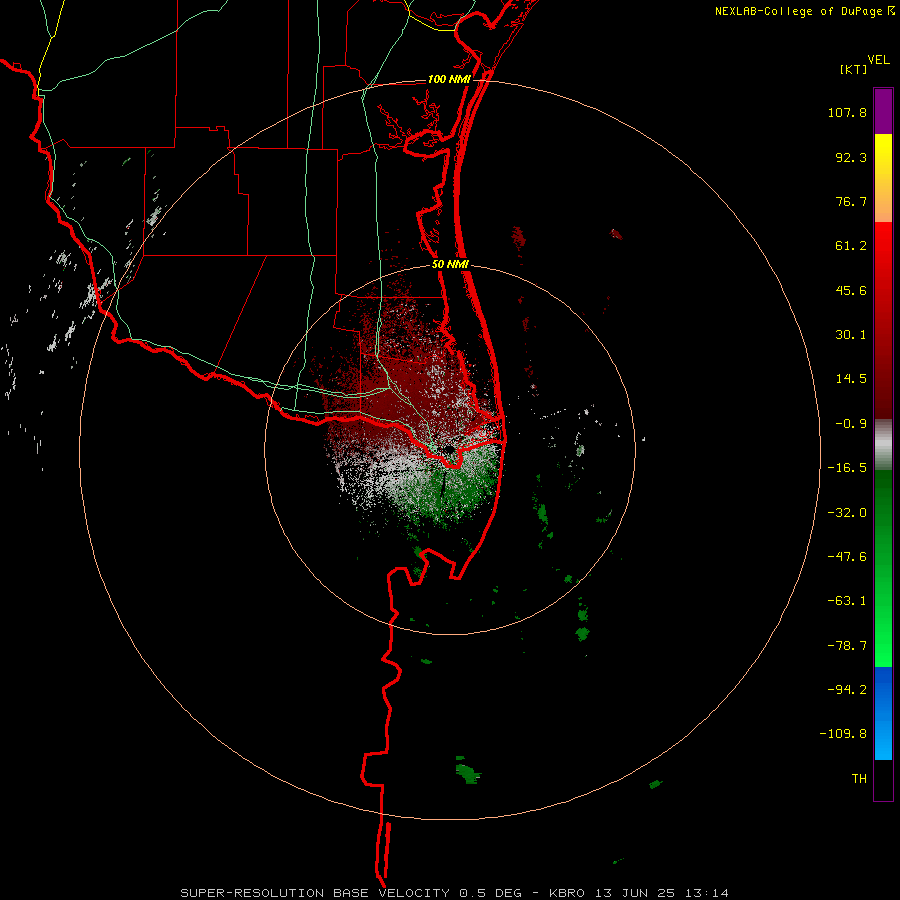The width and height of the screenshot is (900, 900).
Task: Click the TH threshold label
Action: [859, 779]
